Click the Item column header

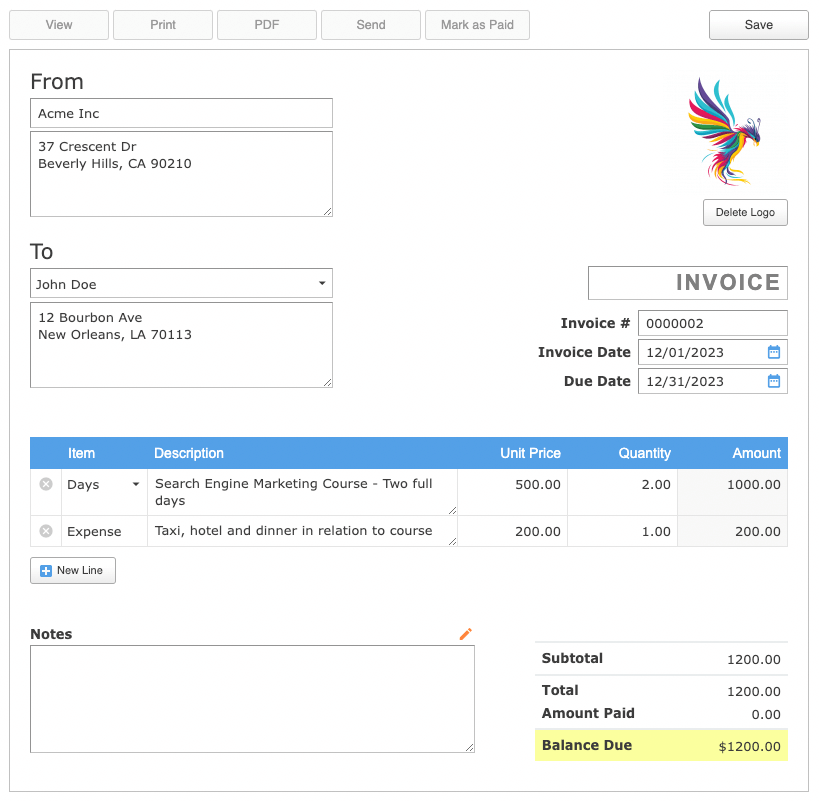pos(81,453)
